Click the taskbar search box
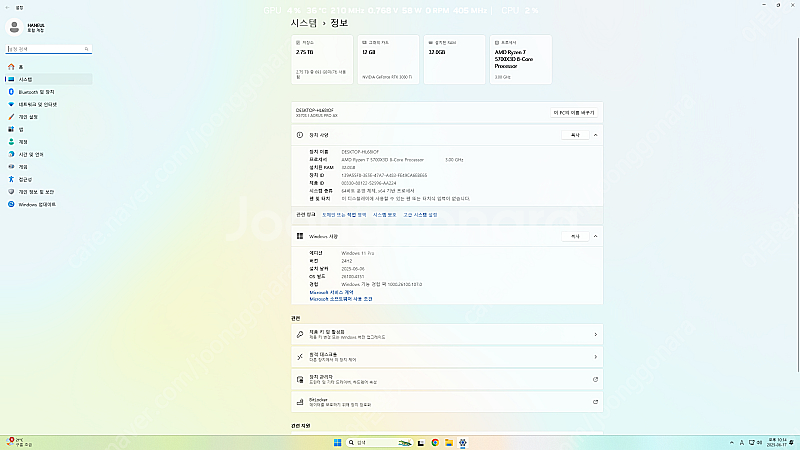Image resolution: width=800 pixels, height=450 pixels. (379, 442)
